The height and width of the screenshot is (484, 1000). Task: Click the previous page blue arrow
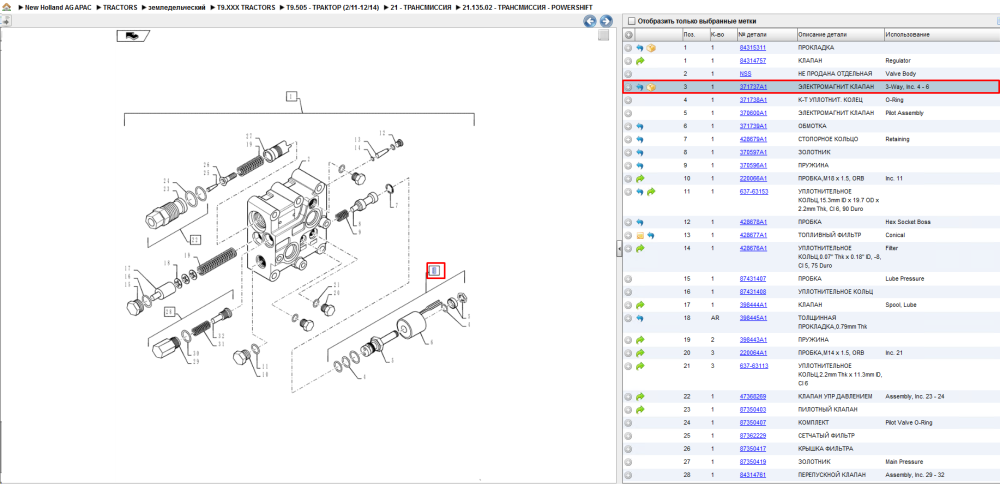[591, 20]
